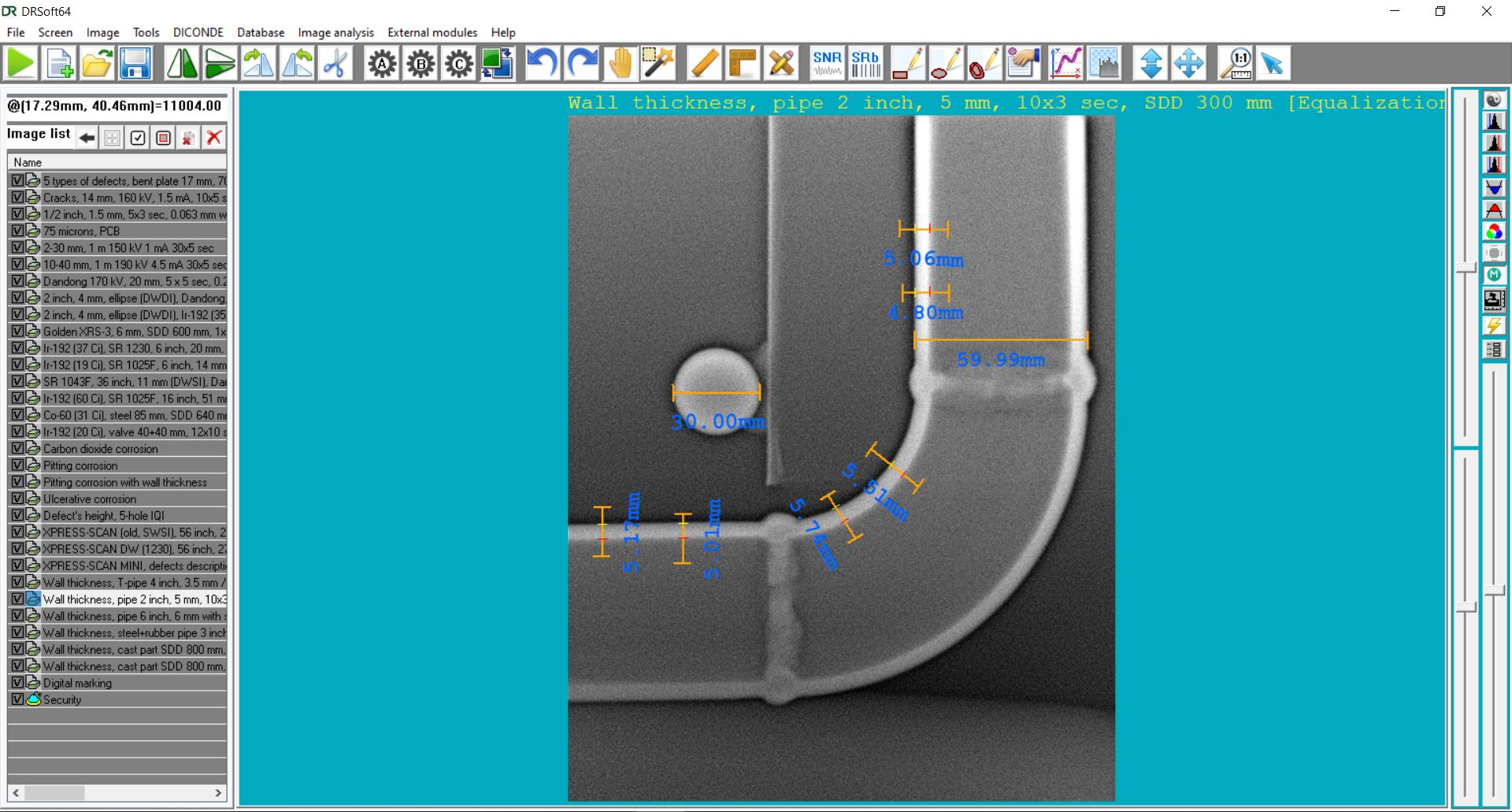Click the image list right scroll arrow

click(x=218, y=792)
